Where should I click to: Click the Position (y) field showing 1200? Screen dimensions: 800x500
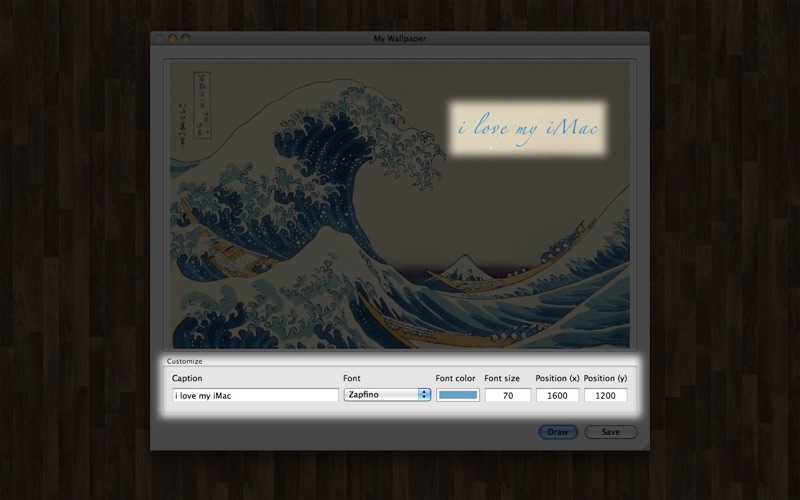606,395
